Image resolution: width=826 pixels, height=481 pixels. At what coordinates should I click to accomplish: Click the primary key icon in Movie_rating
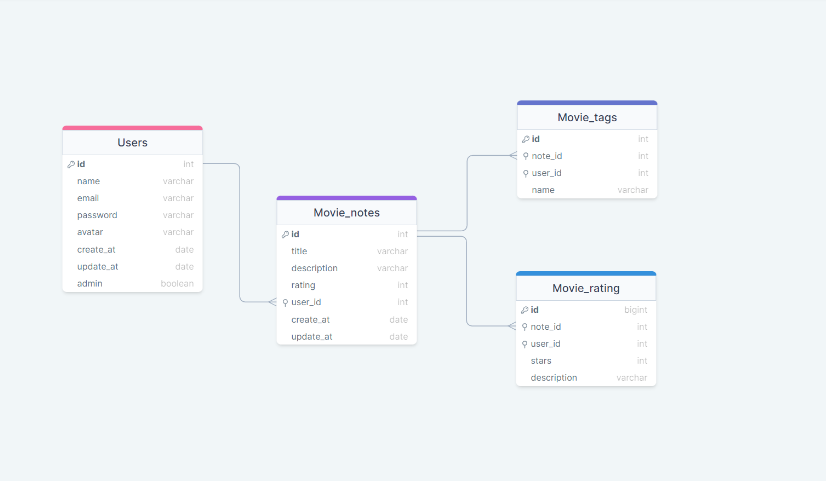(x=525, y=310)
